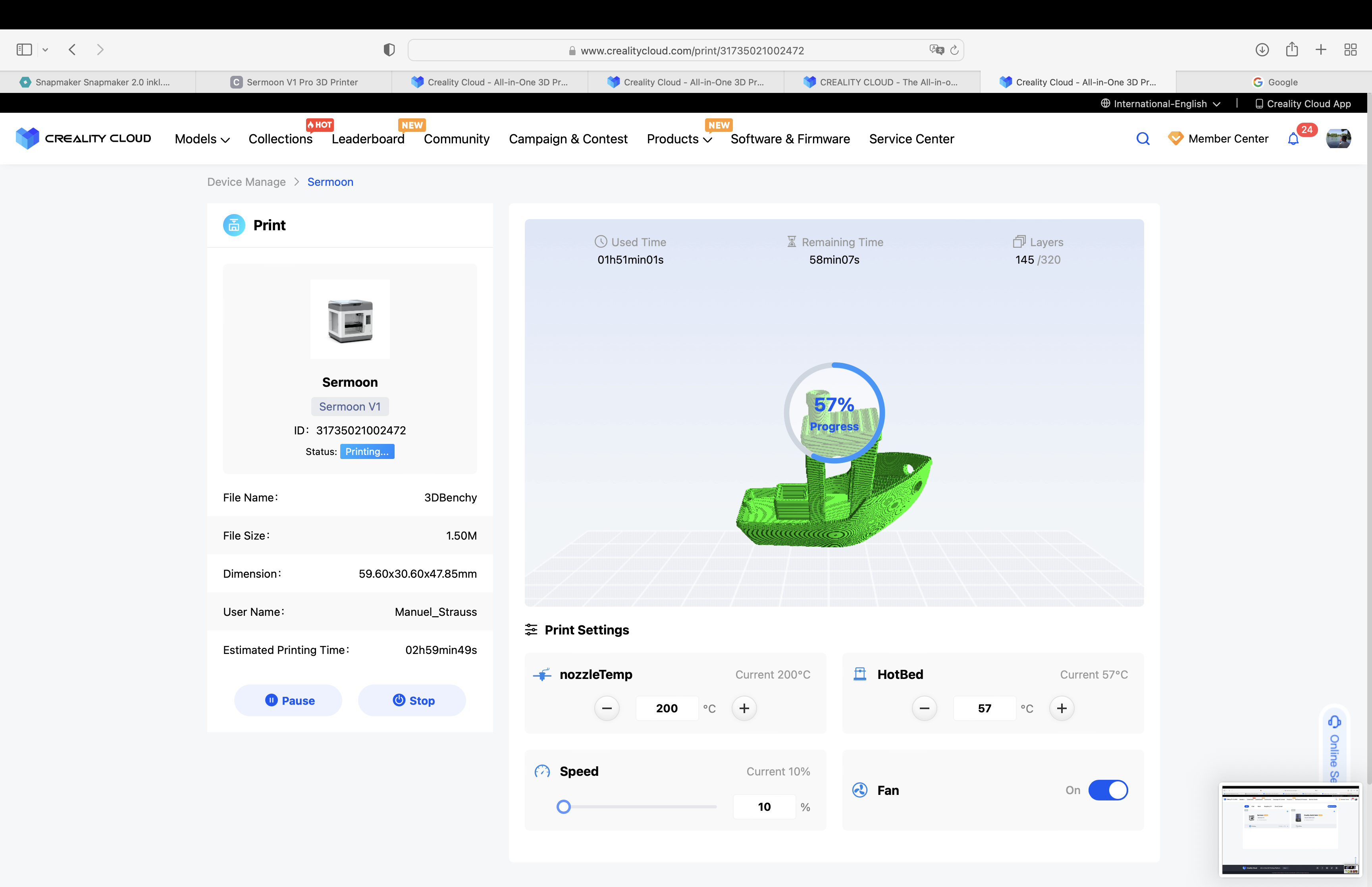Open the Community menu item
Image resolution: width=1372 pixels, height=887 pixels.
coord(456,139)
